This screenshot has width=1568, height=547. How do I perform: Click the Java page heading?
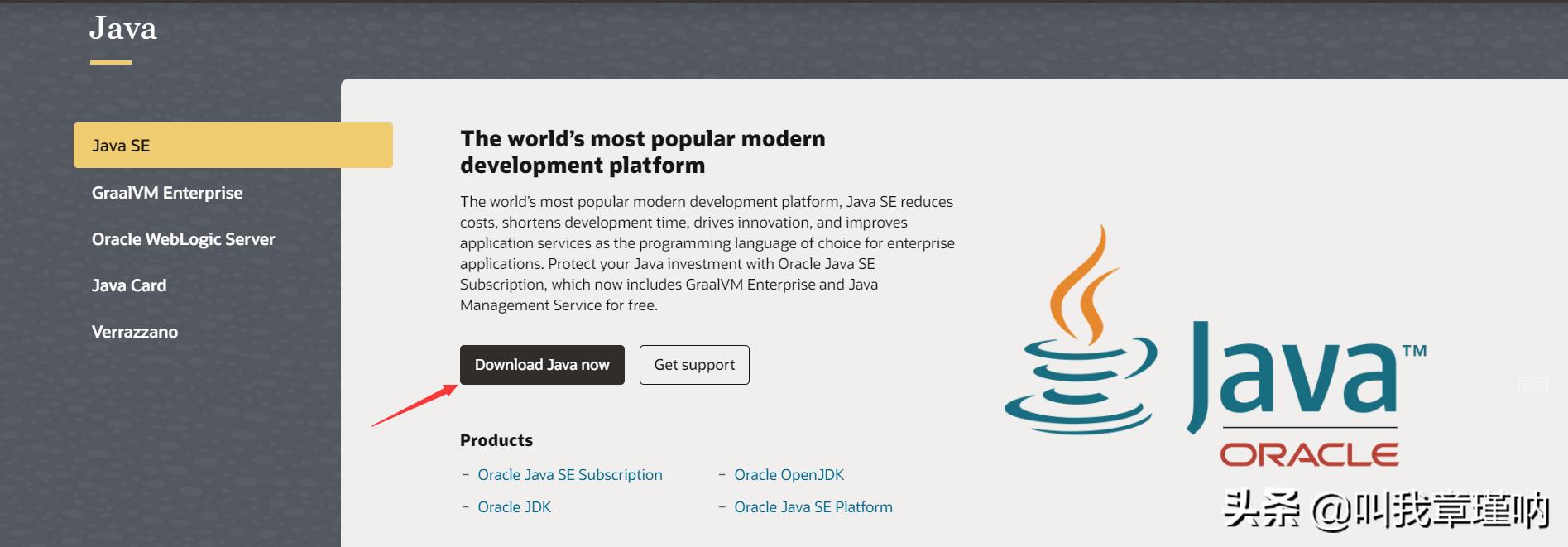tap(122, 29)
